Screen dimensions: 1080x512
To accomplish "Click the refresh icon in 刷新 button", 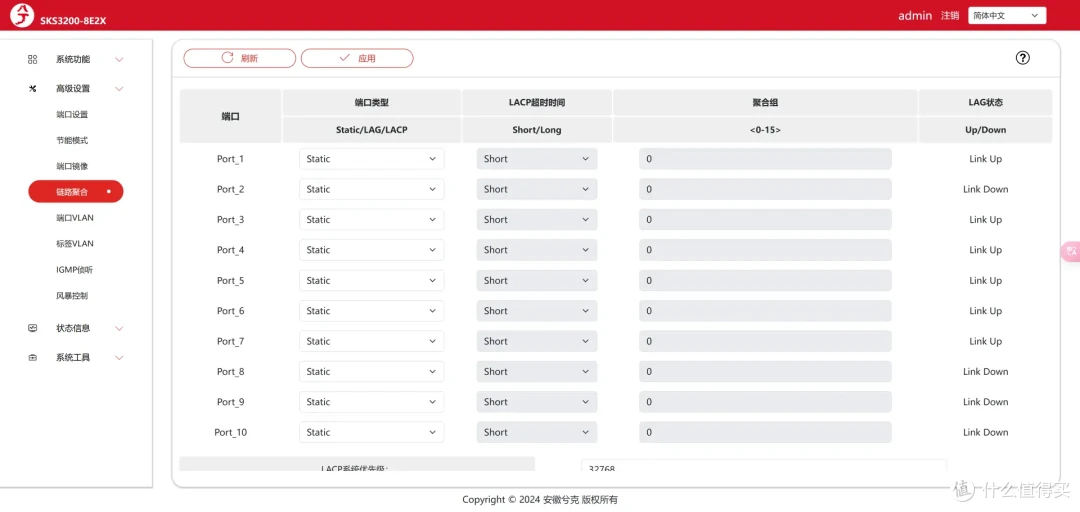I will point(227,58).
